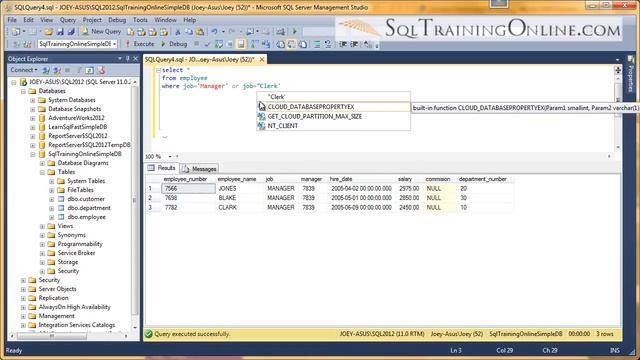640x360 pixels.
Task: Switch to the Messages tab
Action: tap(200, 169)
